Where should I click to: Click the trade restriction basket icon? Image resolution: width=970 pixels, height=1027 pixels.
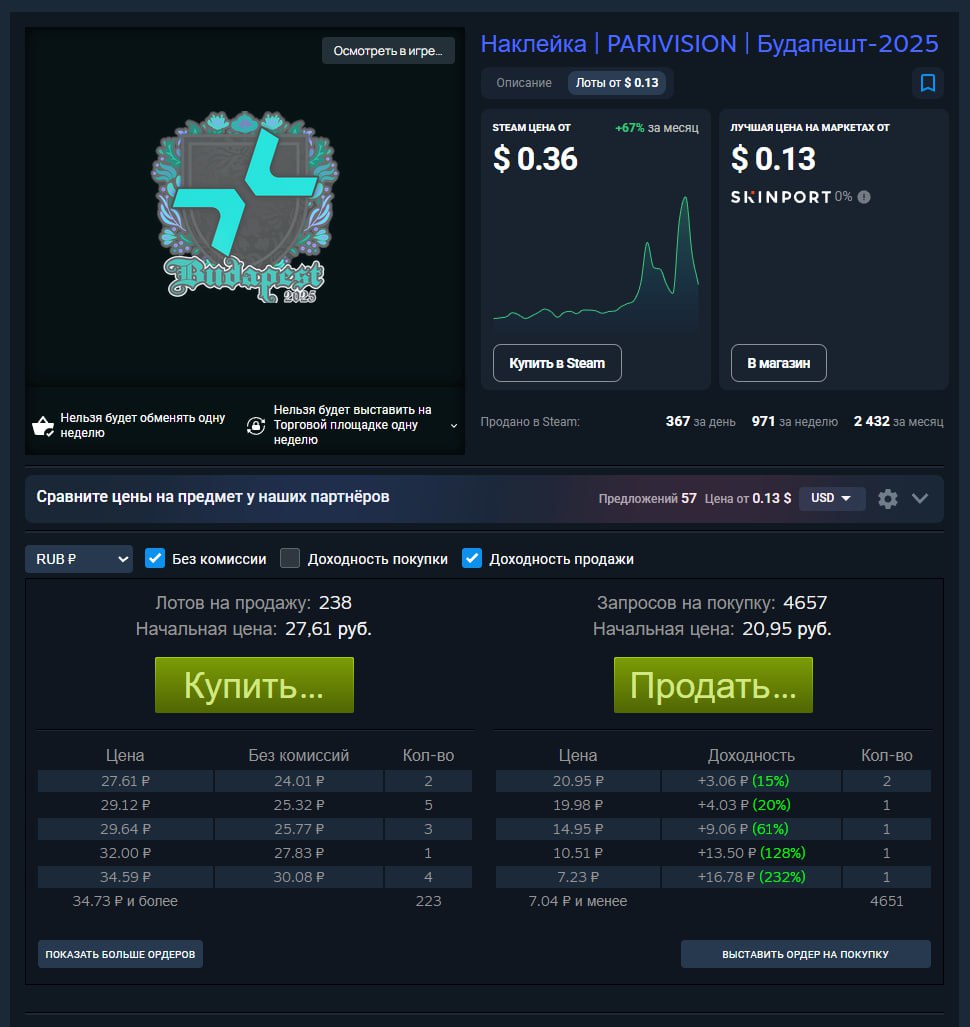43,426
